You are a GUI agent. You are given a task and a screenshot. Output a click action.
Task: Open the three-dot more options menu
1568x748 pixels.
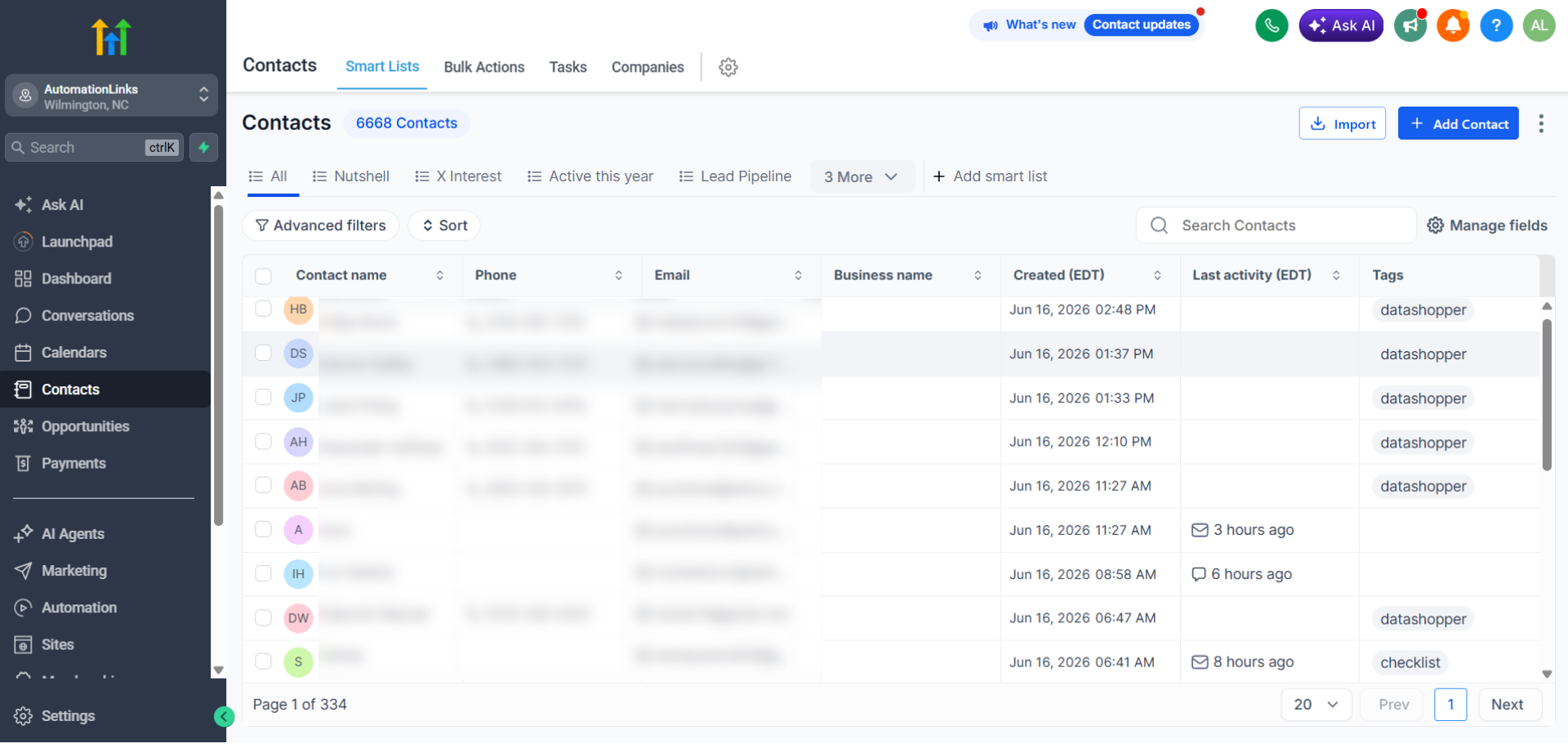tap(1541, 123)
